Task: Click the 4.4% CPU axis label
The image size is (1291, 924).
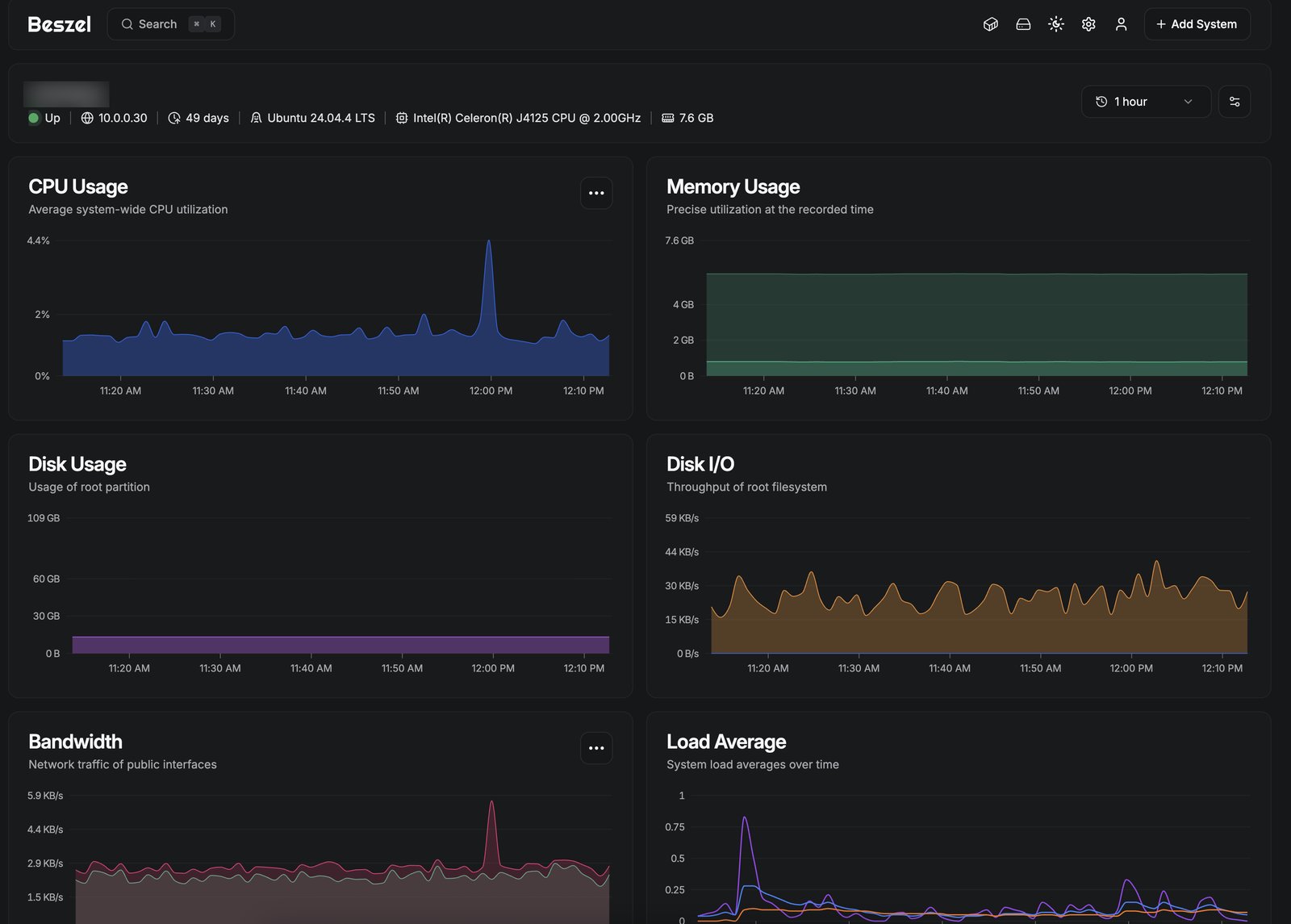Action: tap(39, 240)
